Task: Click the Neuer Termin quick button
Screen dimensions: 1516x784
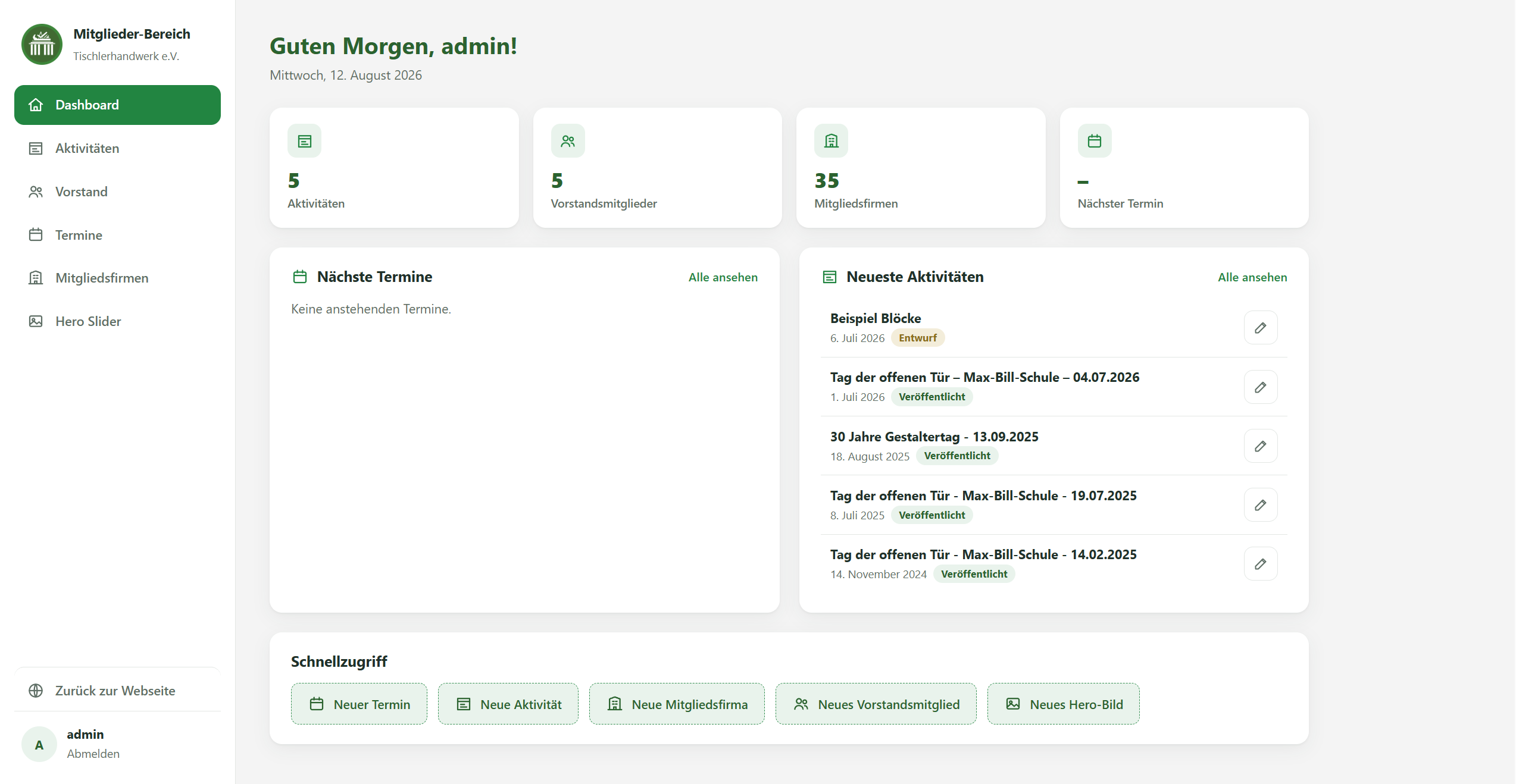Action: pos(359,704)
